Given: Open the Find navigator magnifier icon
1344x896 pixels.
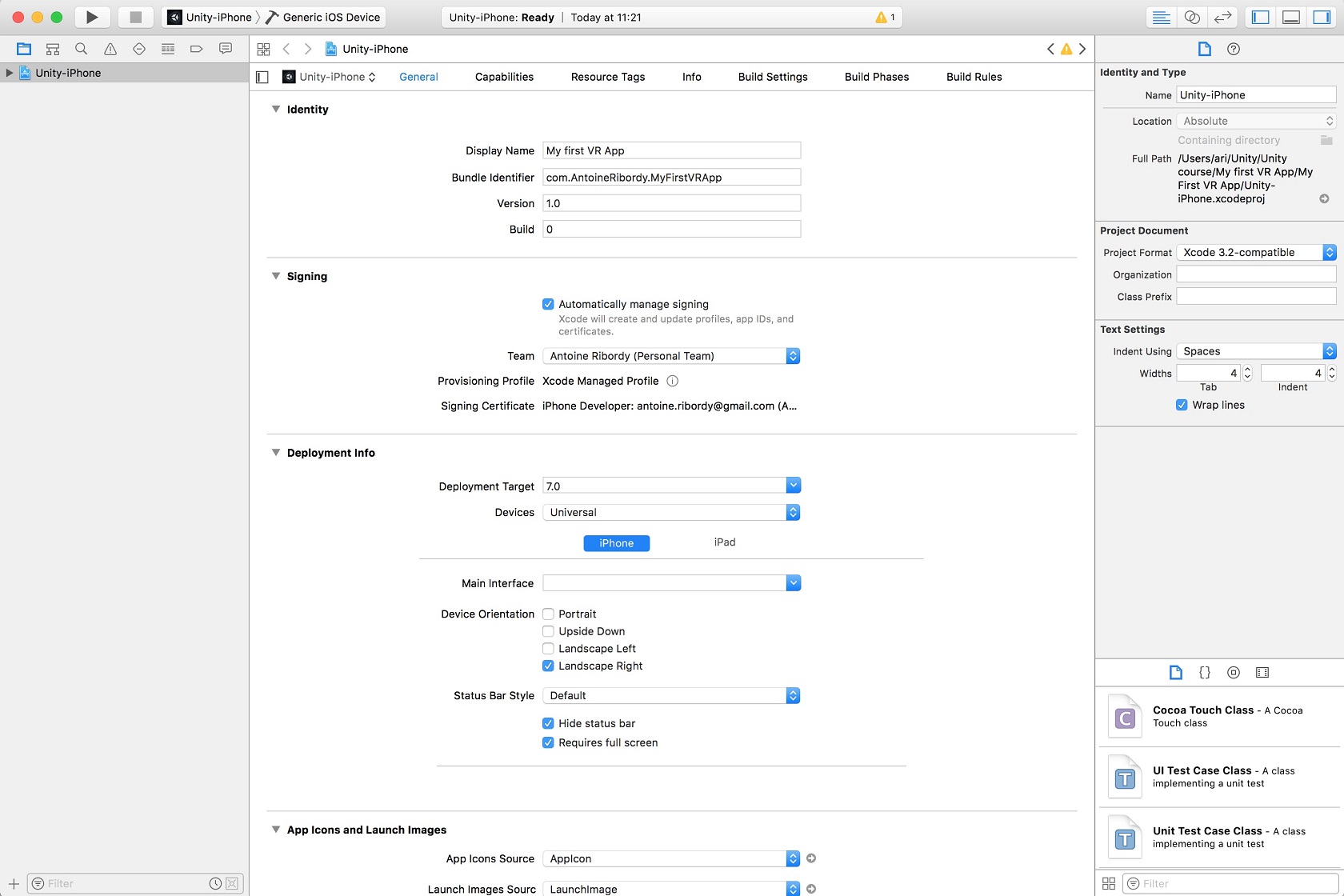Looking at the screenshot, I should click(x=82, y=49).
